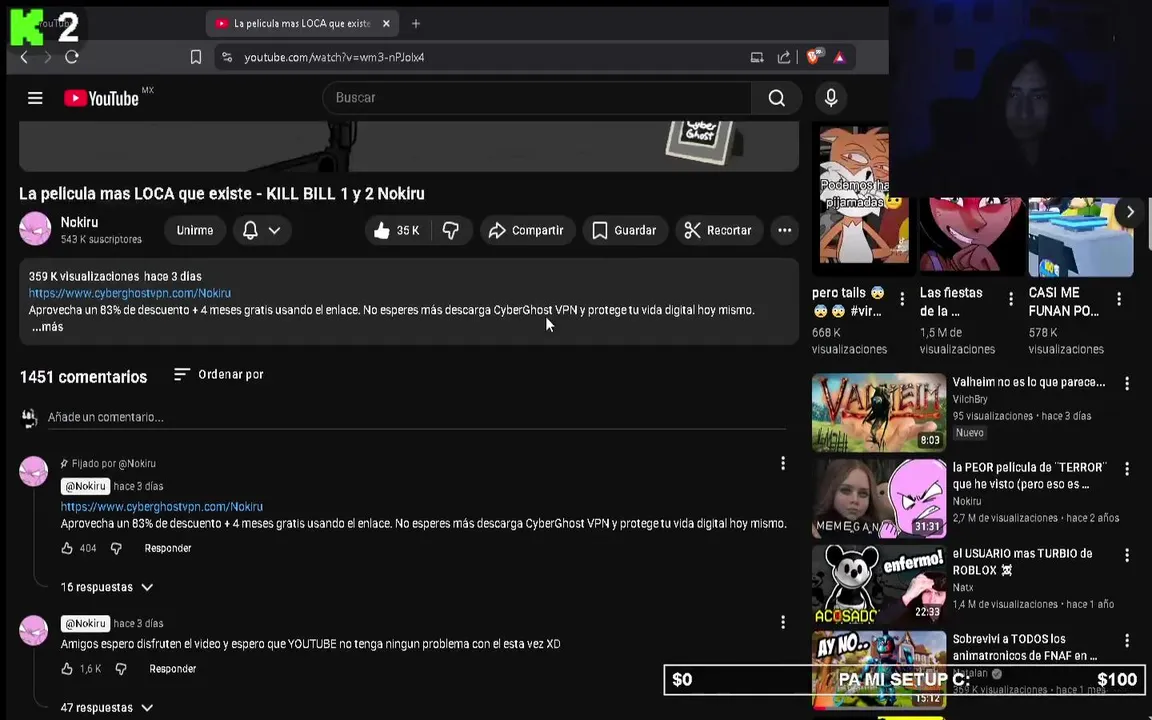Viewport: 1152px width, 720px height.
Task: Dislike the pinned CyberGhost comment
Action: point(116,548)
